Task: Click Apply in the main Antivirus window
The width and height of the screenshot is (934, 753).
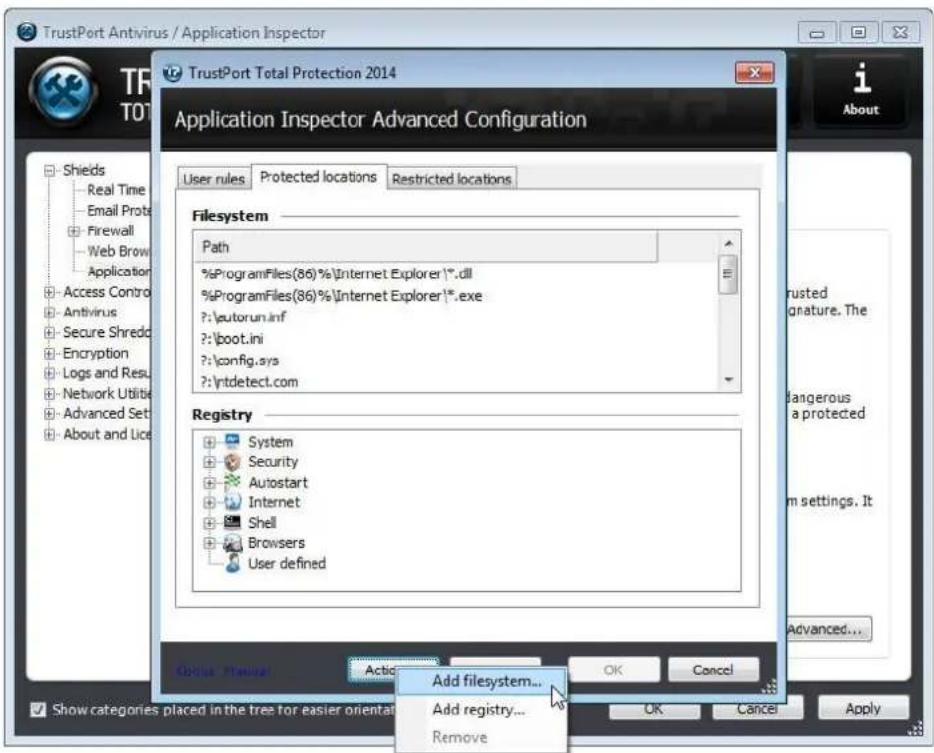Action: pyautogui.click(x=863, y=708)
